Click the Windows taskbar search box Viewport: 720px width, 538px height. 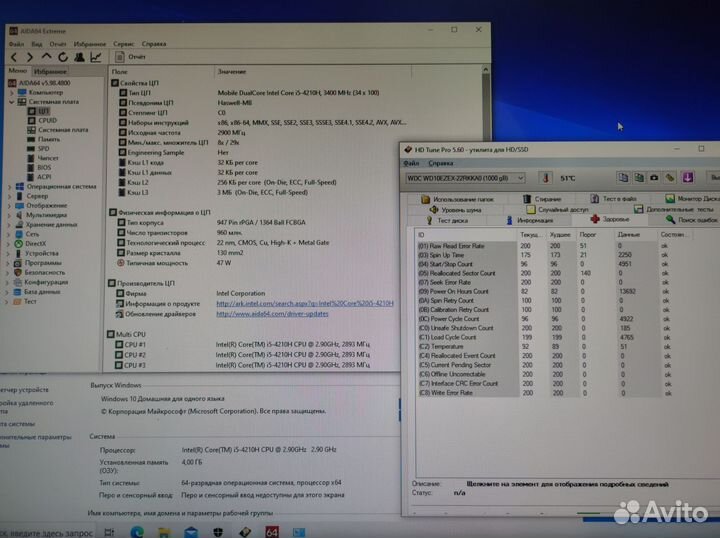(47, 532)
